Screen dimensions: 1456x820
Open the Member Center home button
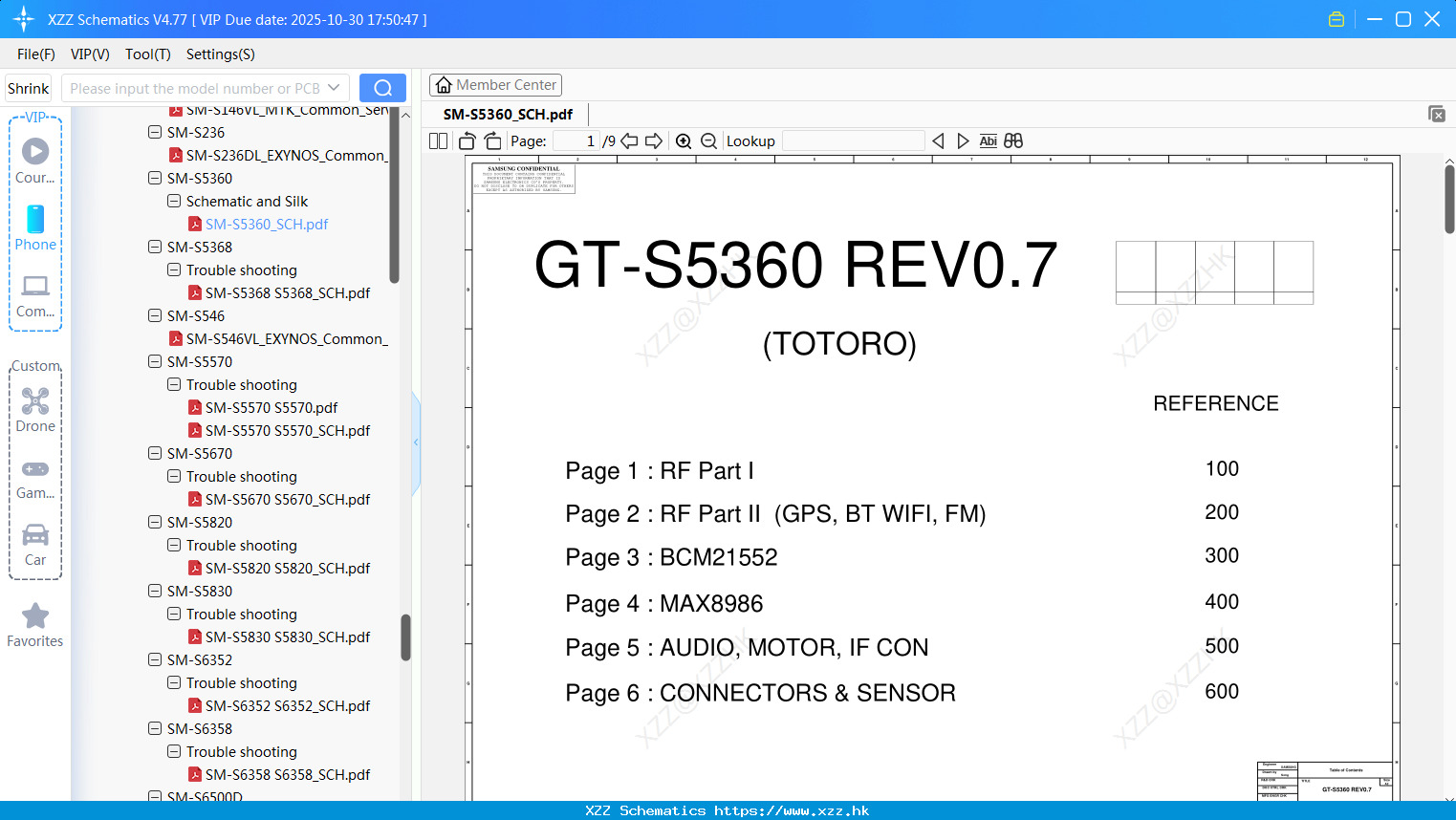495,85
